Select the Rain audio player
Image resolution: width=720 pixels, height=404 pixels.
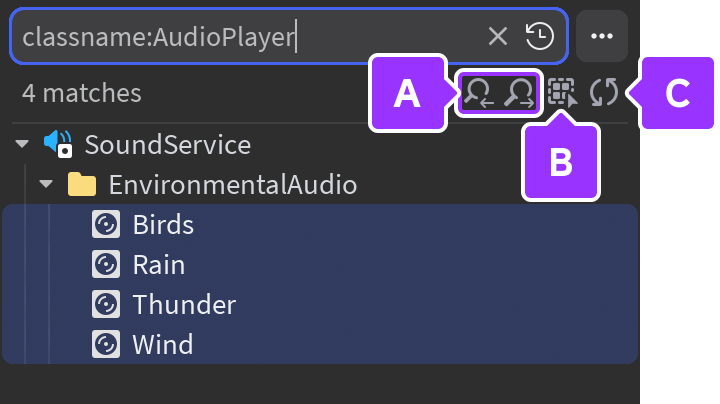[x=158, y=265]
